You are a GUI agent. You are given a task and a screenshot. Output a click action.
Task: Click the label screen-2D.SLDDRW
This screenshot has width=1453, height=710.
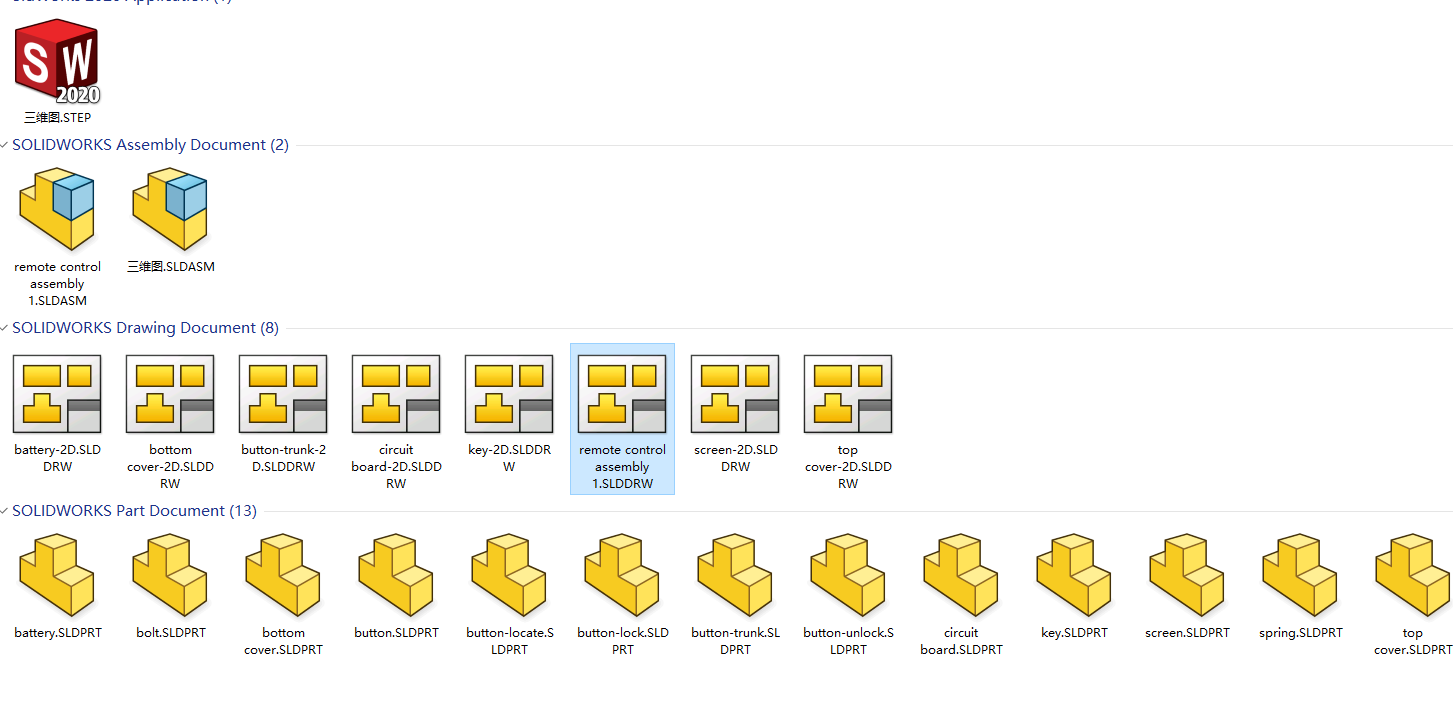[735, 458]
